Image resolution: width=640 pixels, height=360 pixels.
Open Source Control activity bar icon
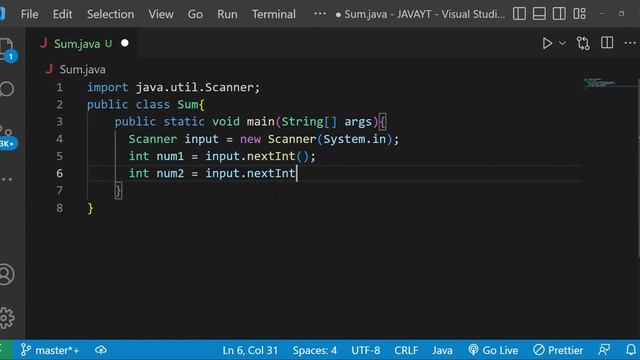[x=7, y=137]
